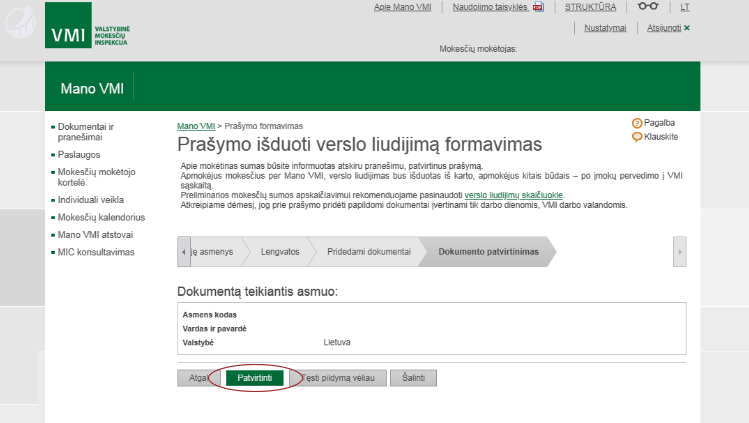
Task: Click the Pagalba help link
Action: (x=659, y=123)
